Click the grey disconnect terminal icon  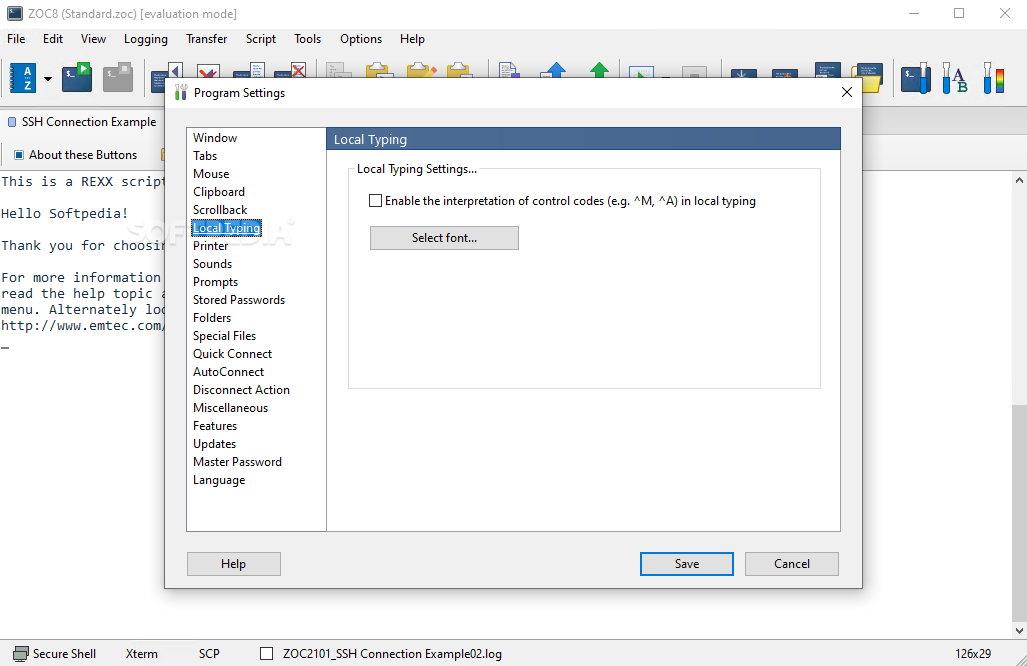[x=118, y=77]
